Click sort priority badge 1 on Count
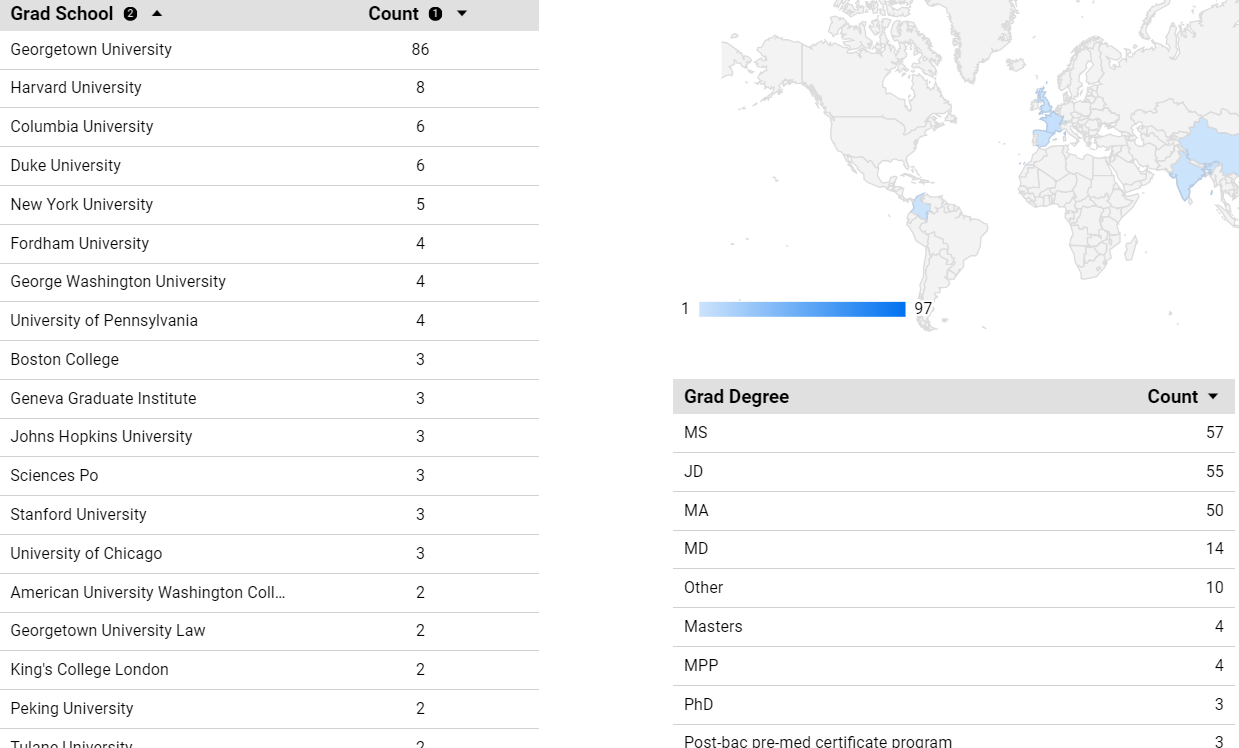Image resolution: width=1239 pixels, height=748 pixels. coord(435,14)
